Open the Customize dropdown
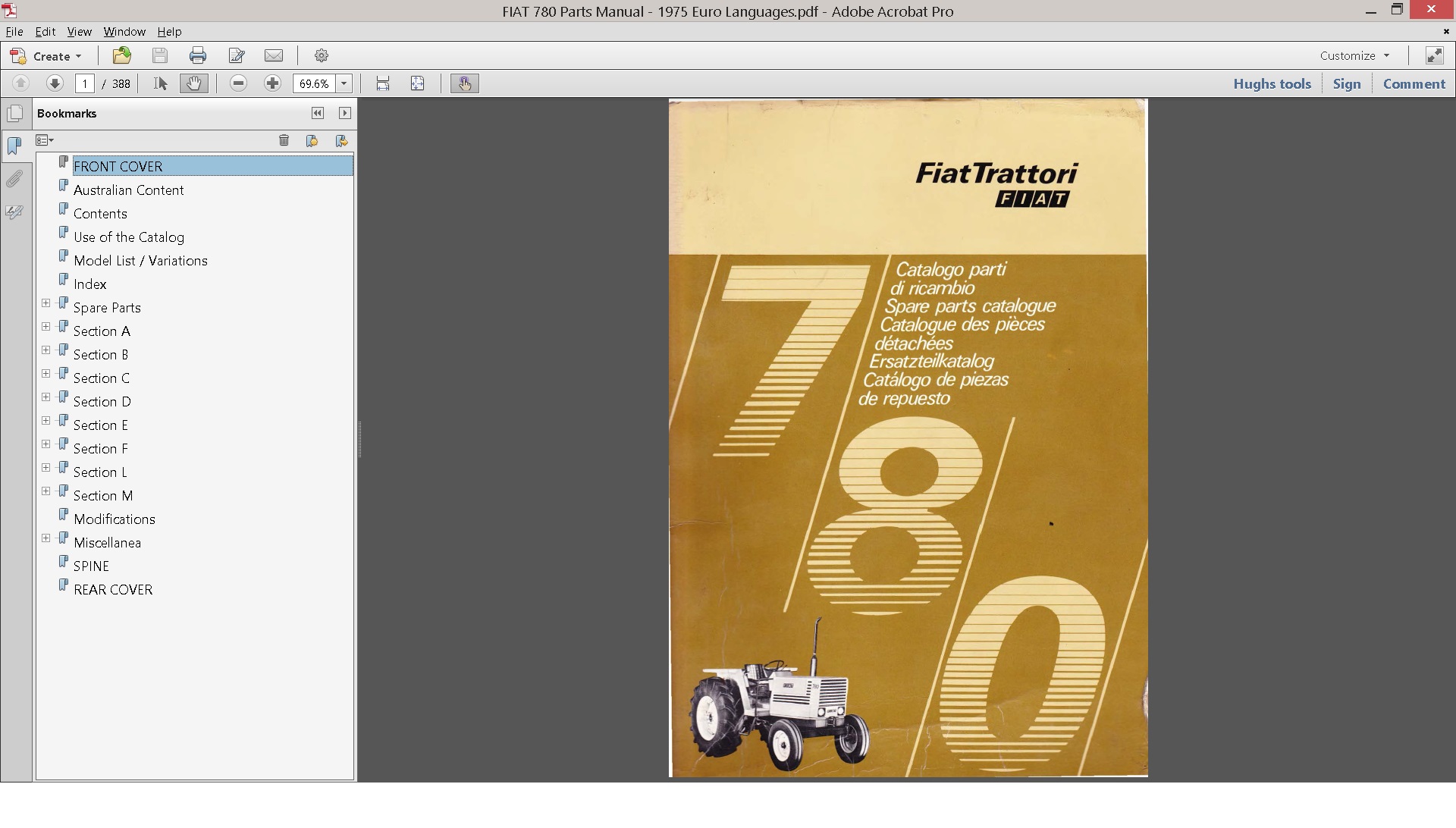Image resolution: width=1456 pixels, height=828 pixels. pos(1354,55)
